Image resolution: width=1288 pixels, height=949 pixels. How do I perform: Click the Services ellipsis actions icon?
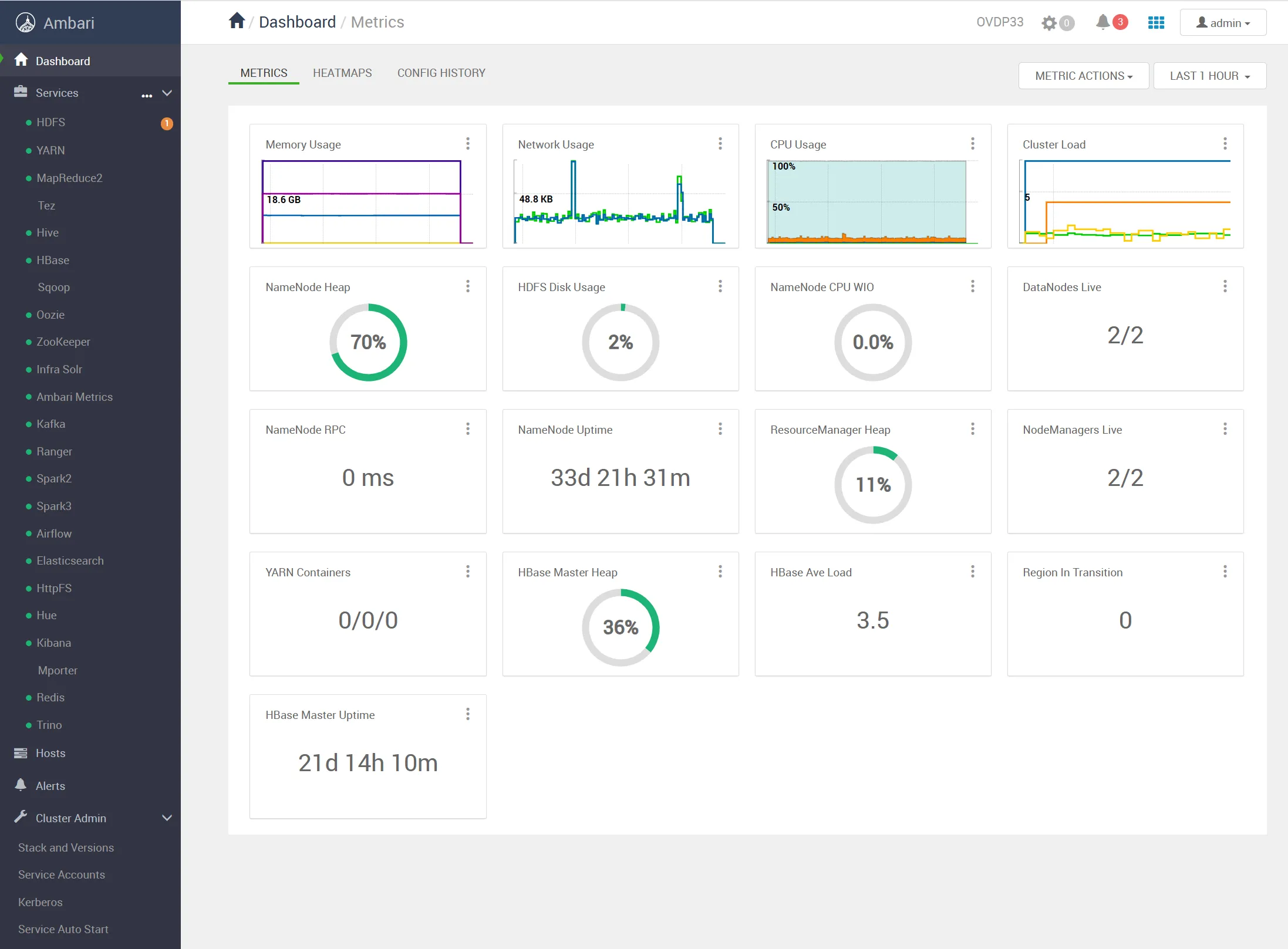click(147, 94)
